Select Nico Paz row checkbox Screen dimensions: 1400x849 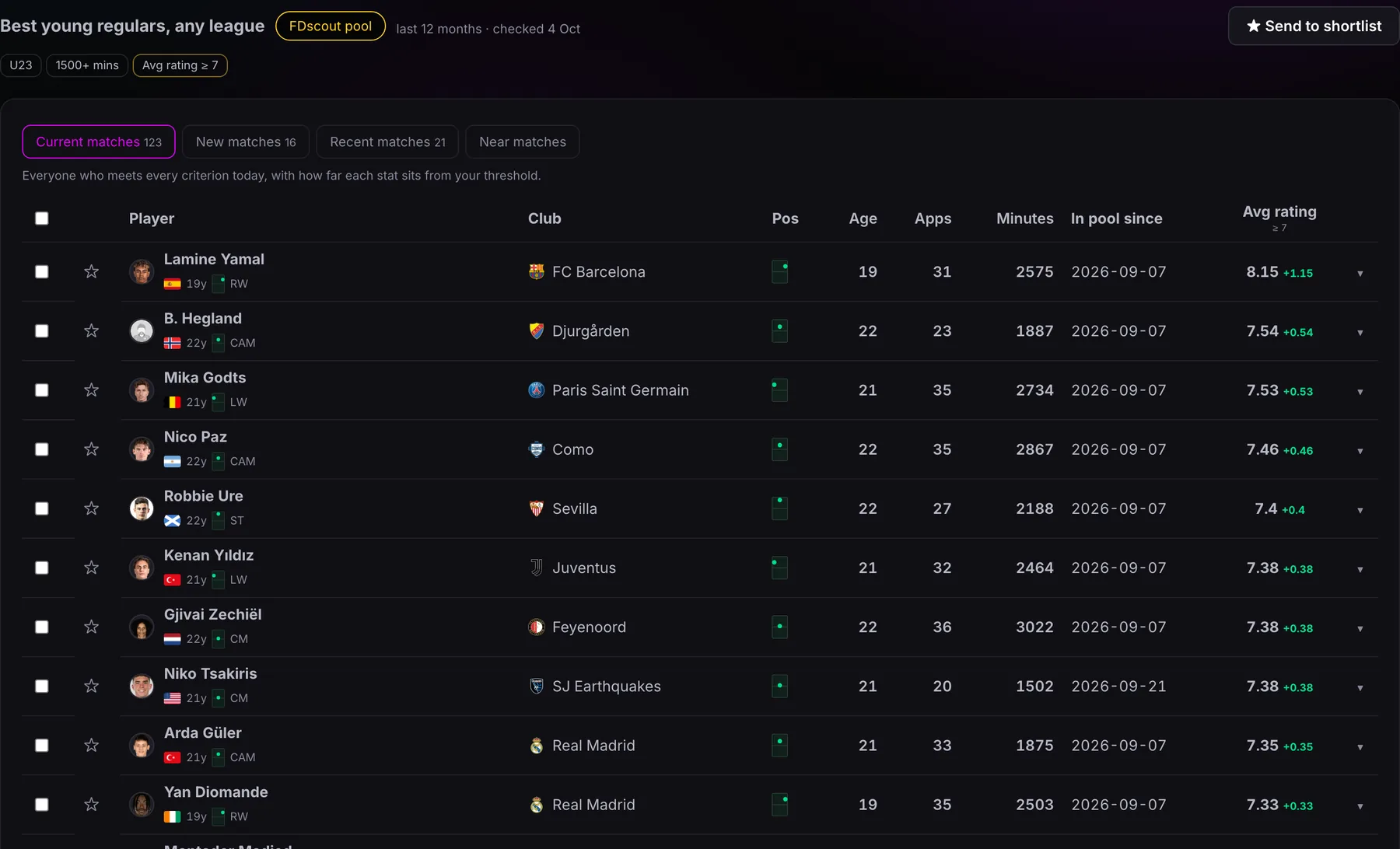click(x=42, y=449)
